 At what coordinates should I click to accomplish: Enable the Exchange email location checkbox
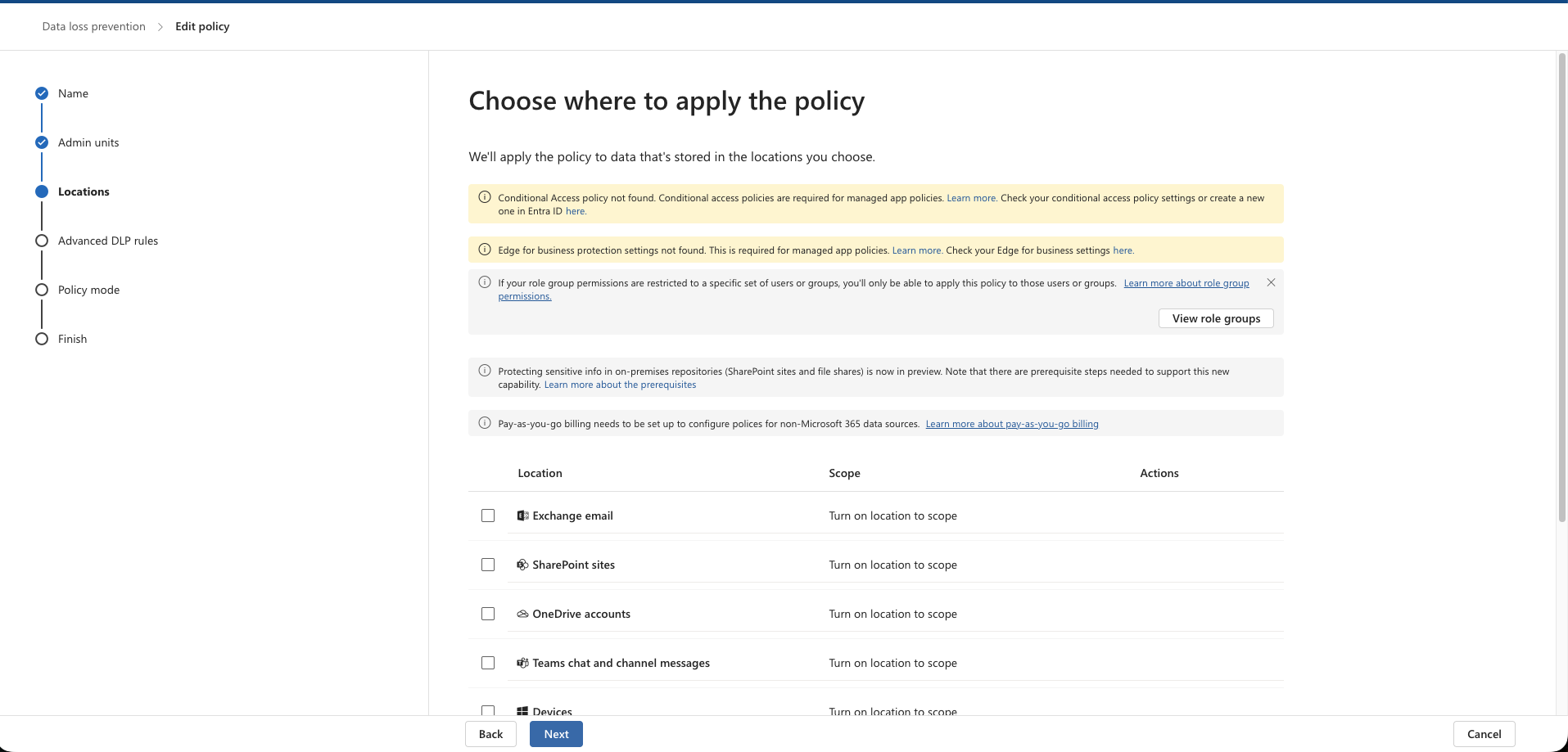[x=488, y=516]
